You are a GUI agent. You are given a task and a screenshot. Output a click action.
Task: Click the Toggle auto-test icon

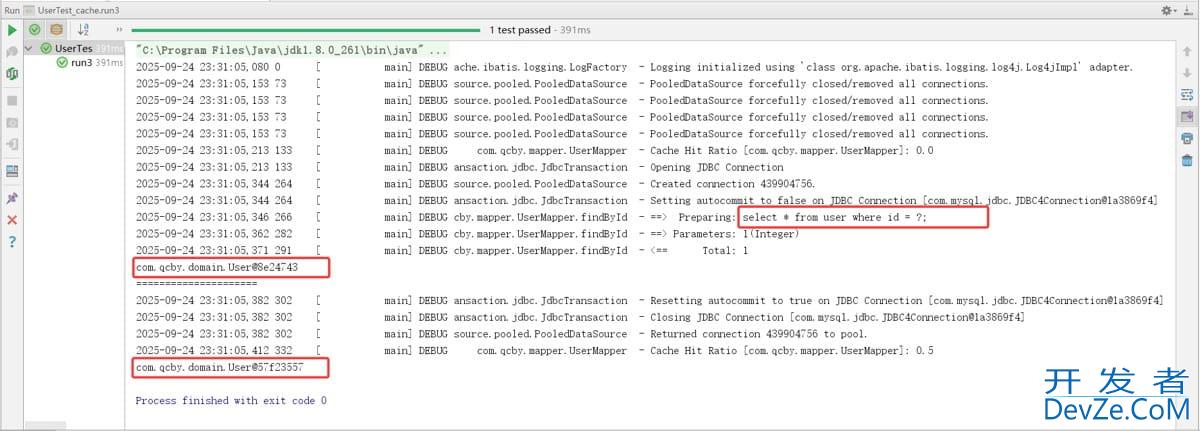point(12,74)
